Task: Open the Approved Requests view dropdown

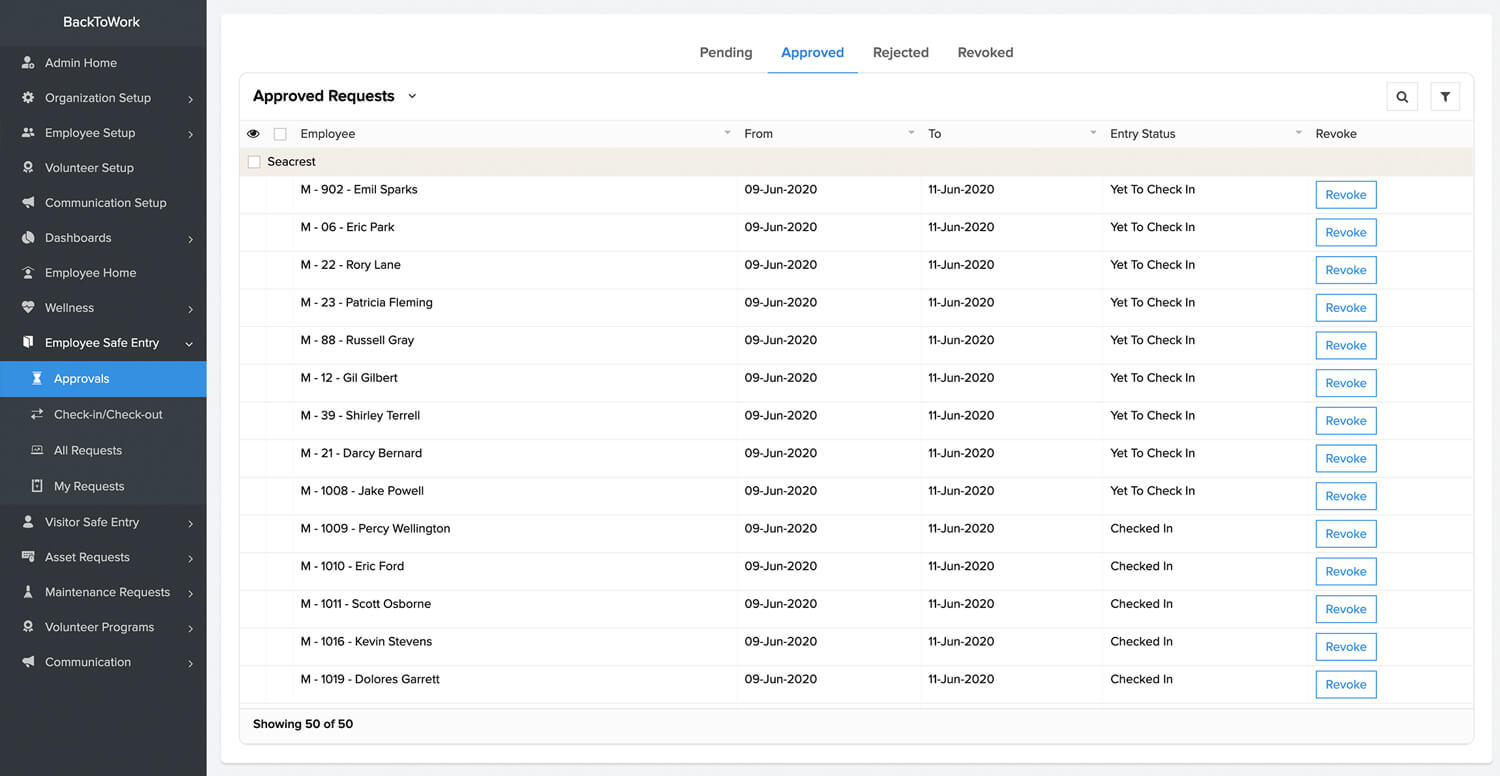Action: point(412,97)
